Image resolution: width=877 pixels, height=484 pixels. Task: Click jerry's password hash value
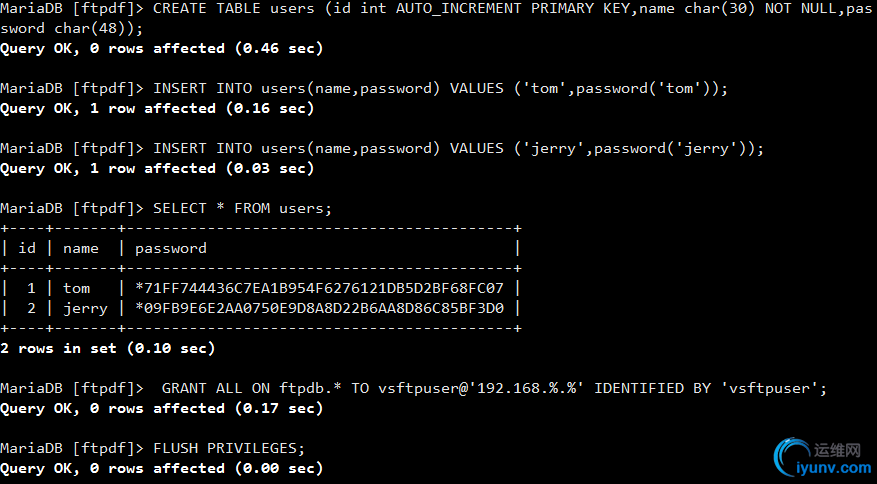pos(319,308)
